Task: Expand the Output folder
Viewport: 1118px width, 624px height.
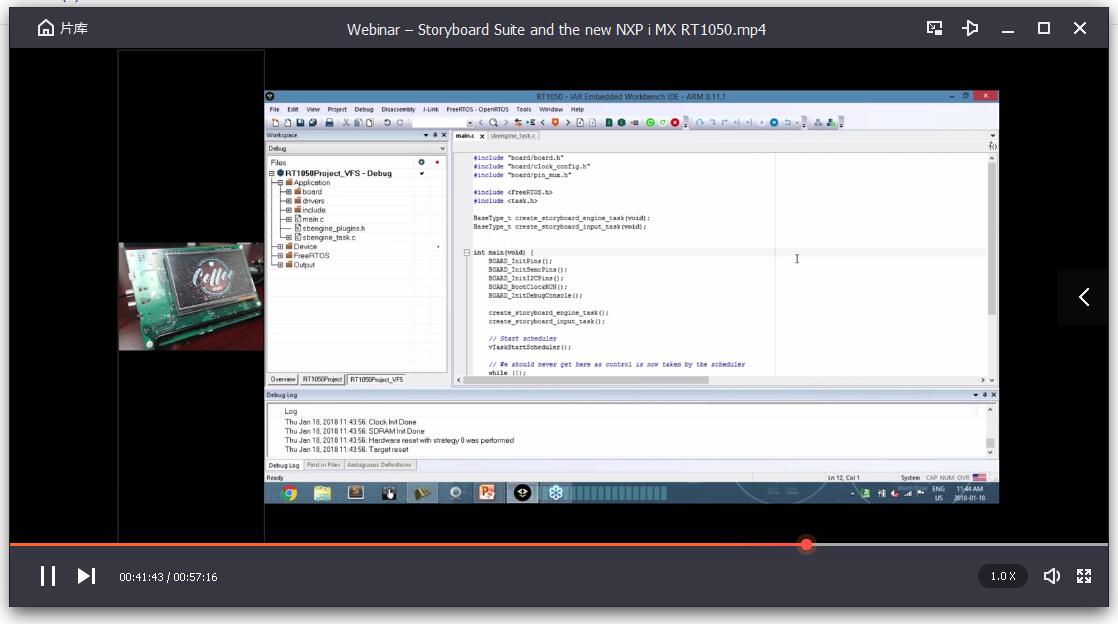Action: [x=280, y=265]
